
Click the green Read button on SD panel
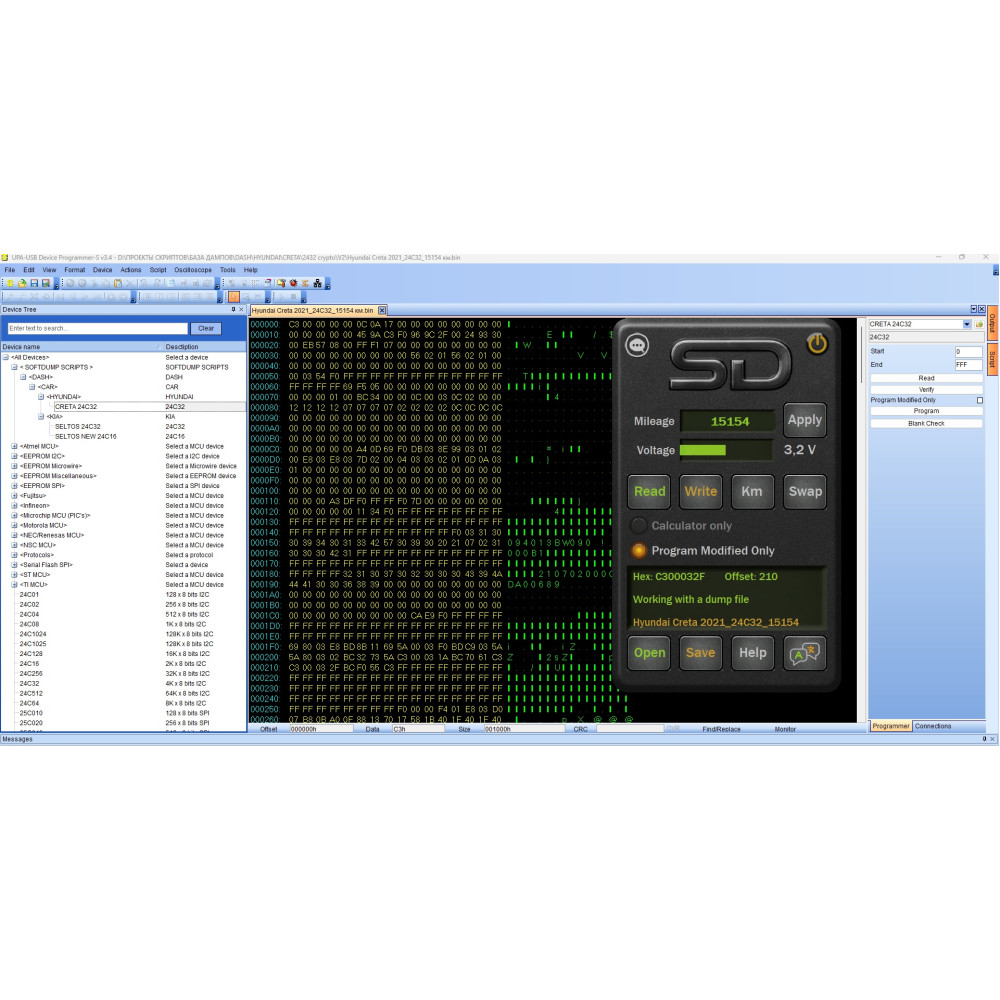[x=649, y=492]
